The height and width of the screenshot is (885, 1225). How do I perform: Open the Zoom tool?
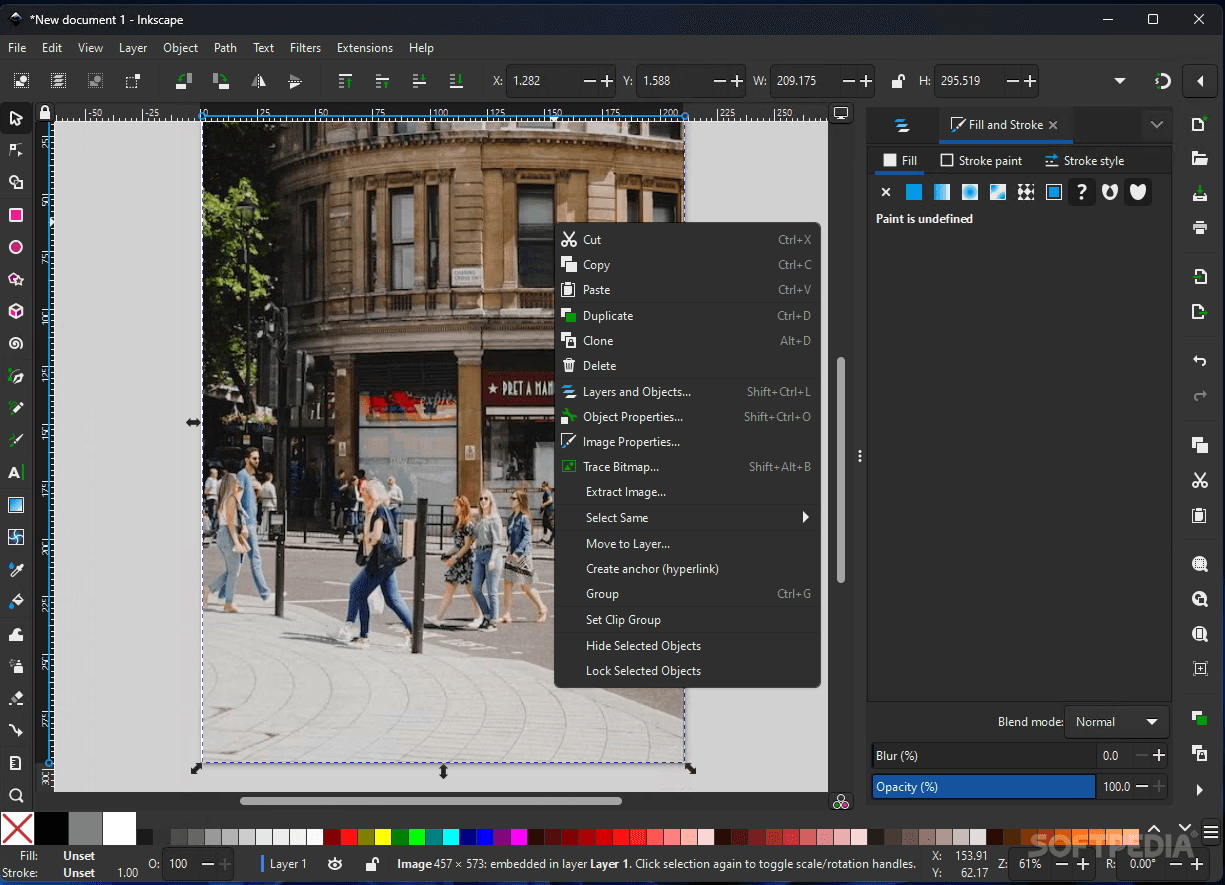16,794
